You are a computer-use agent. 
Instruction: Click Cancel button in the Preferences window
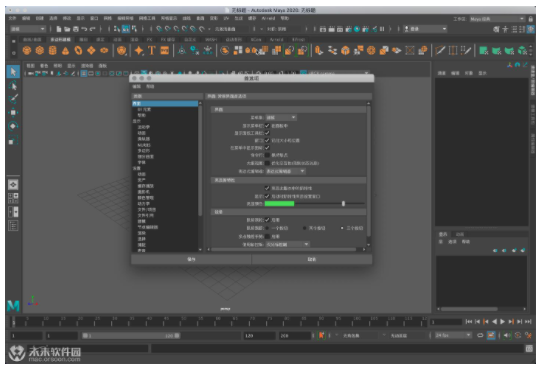point(312,259)
